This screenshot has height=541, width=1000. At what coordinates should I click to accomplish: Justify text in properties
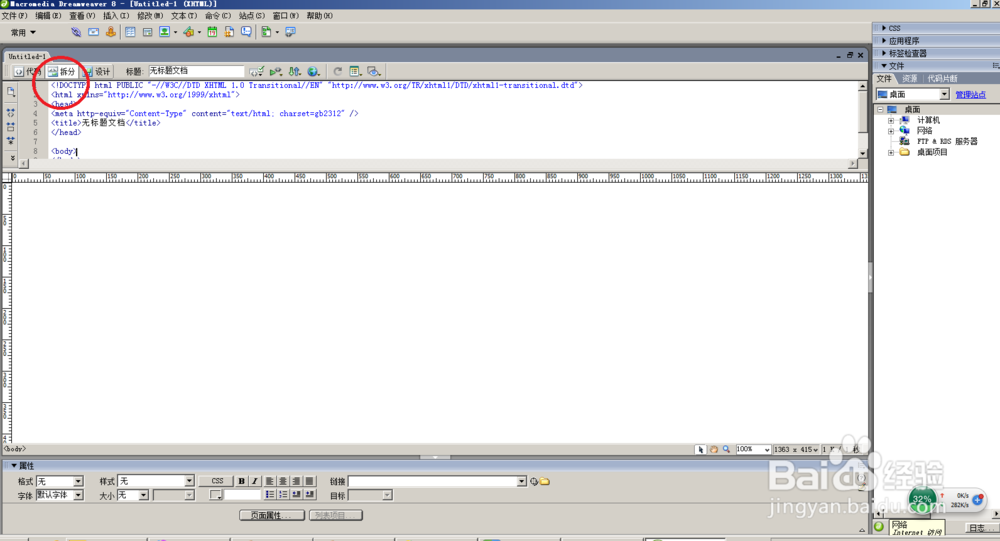click(x=309, y=481)
